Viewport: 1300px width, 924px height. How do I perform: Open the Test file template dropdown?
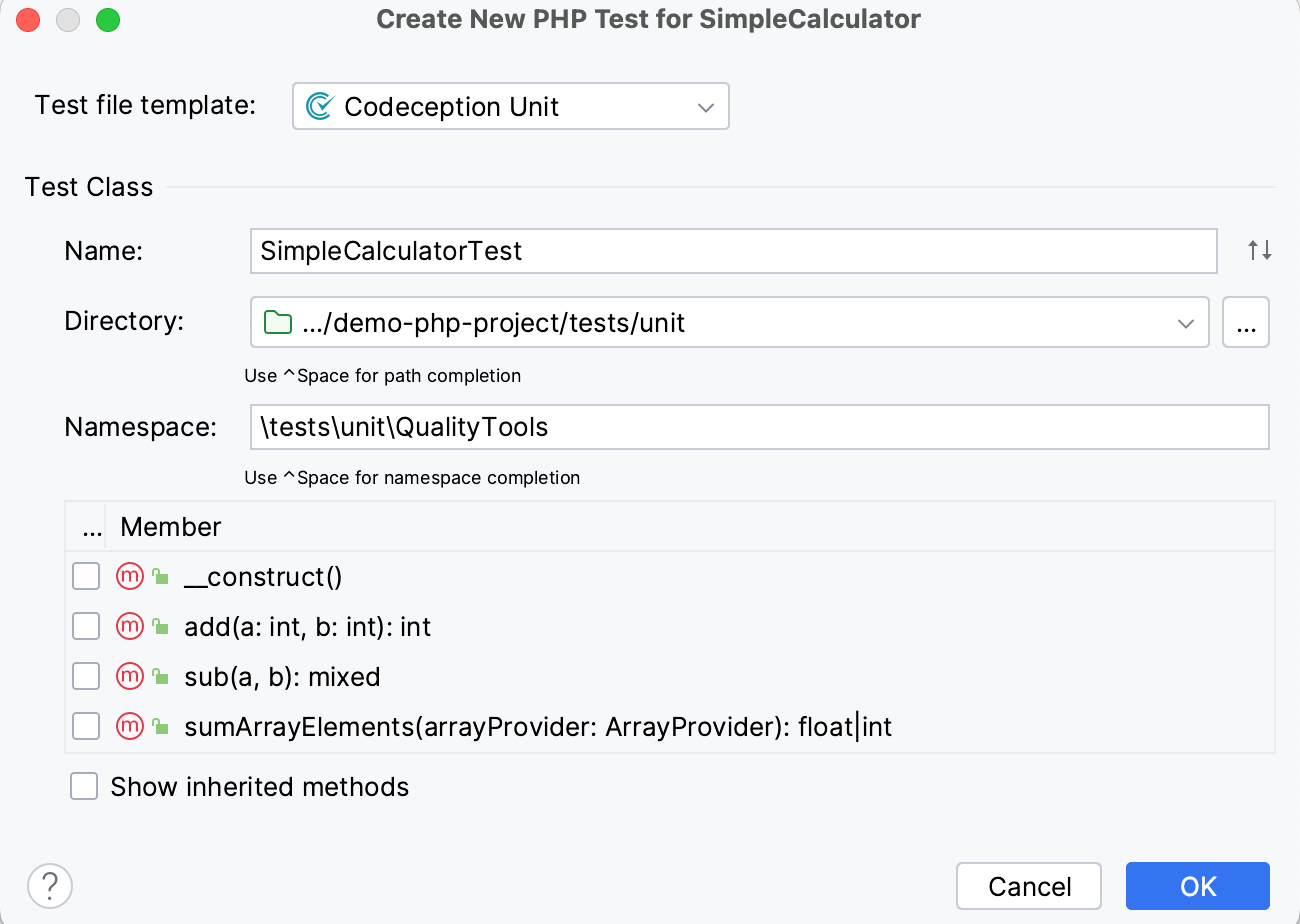point(706,105)
